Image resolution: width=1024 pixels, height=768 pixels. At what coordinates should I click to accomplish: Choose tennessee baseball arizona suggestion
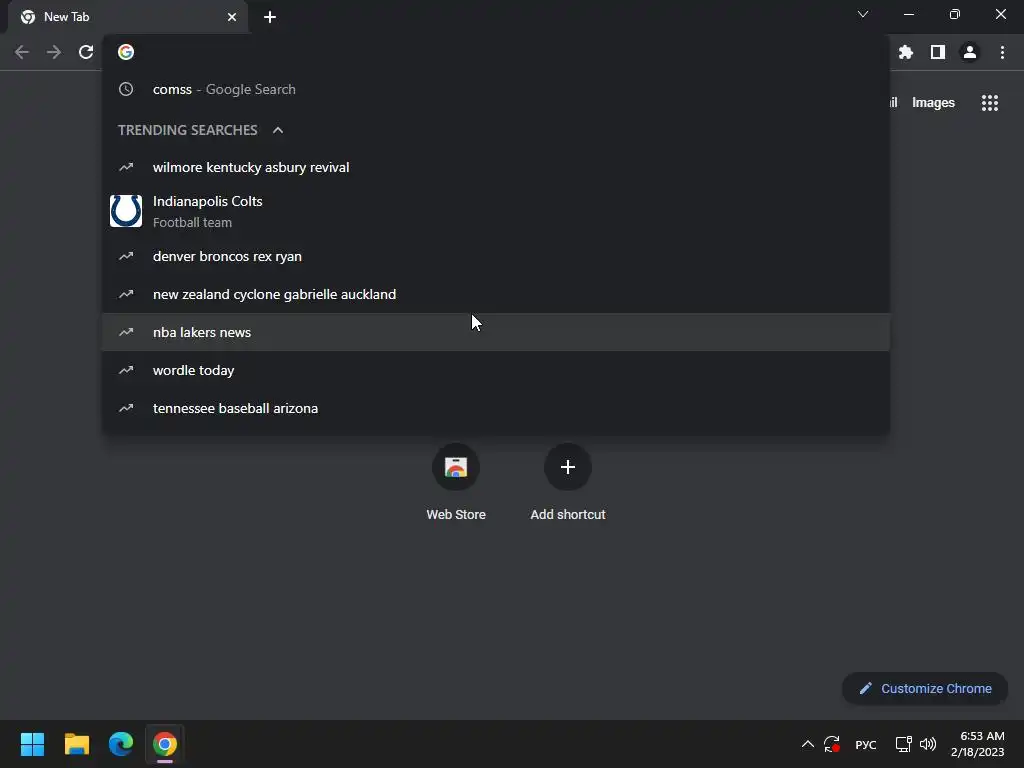coord(496,408)
